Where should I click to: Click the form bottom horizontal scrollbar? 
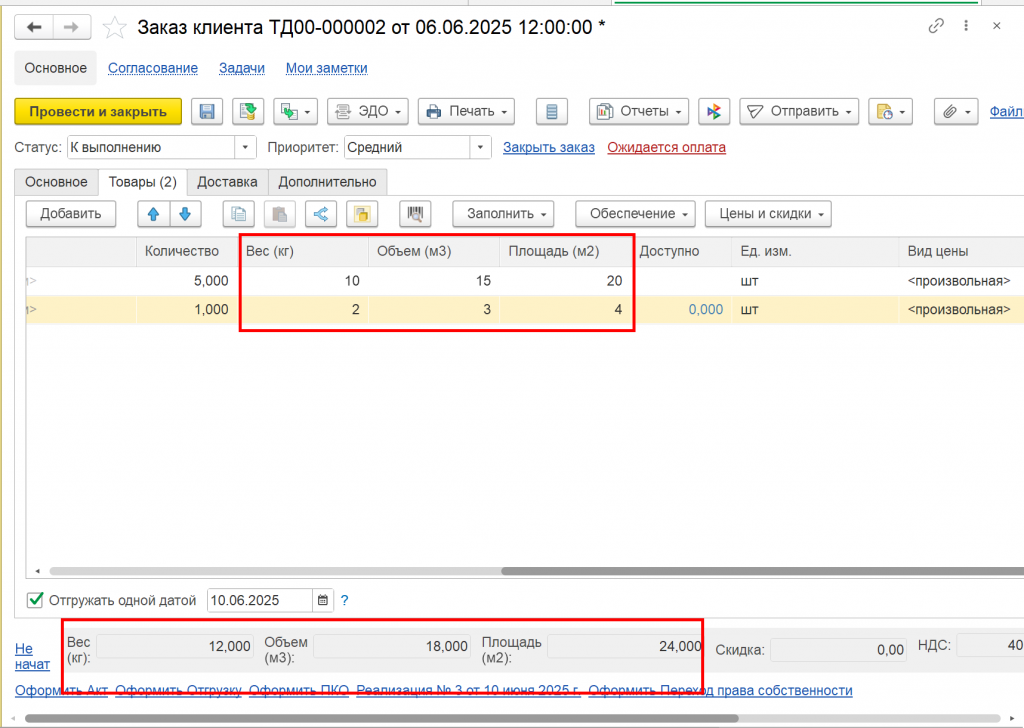(x=381, y=718)
